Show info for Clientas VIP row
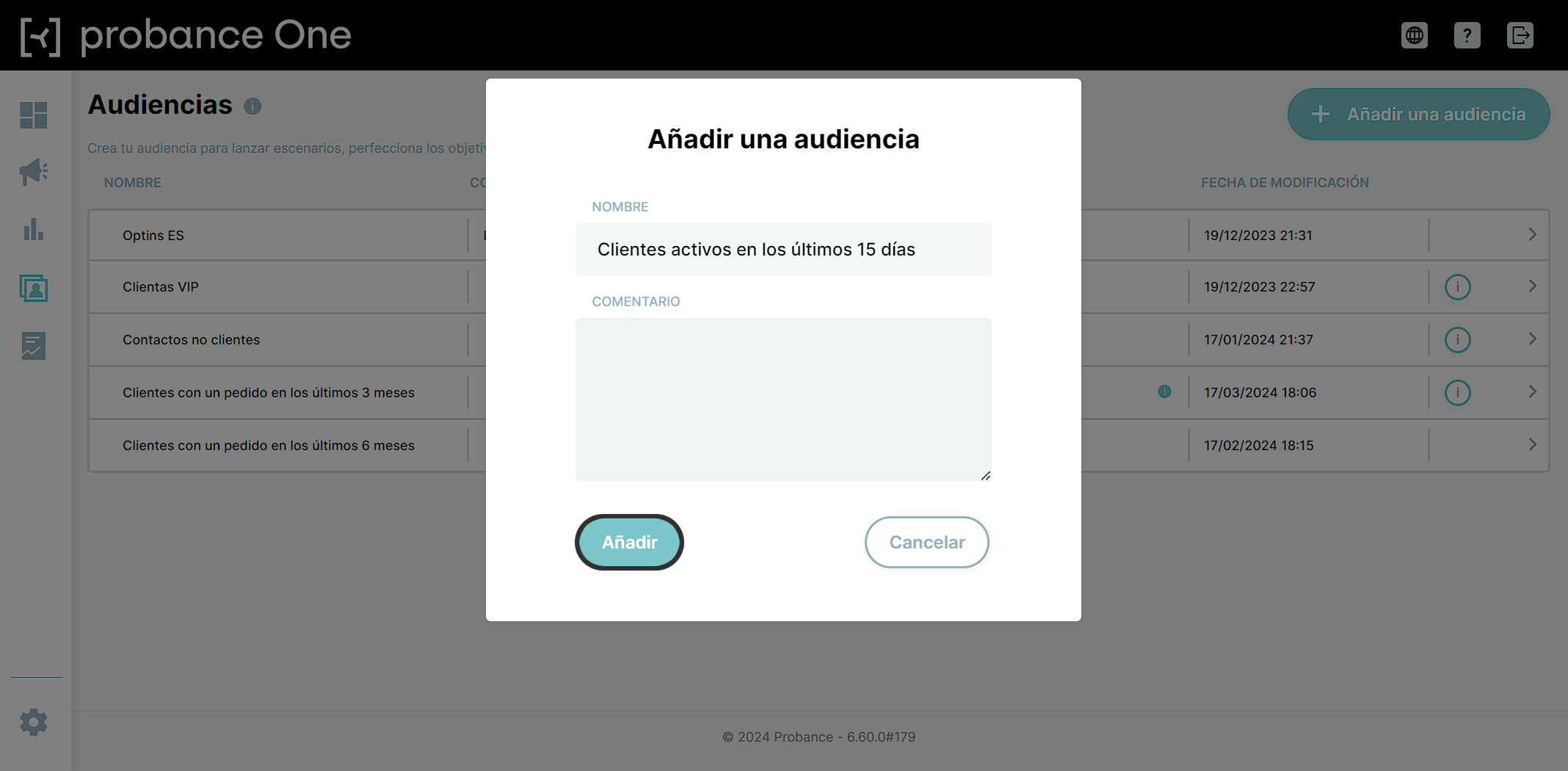This screenshot has width=1568, height=771. coord(1458,287)
